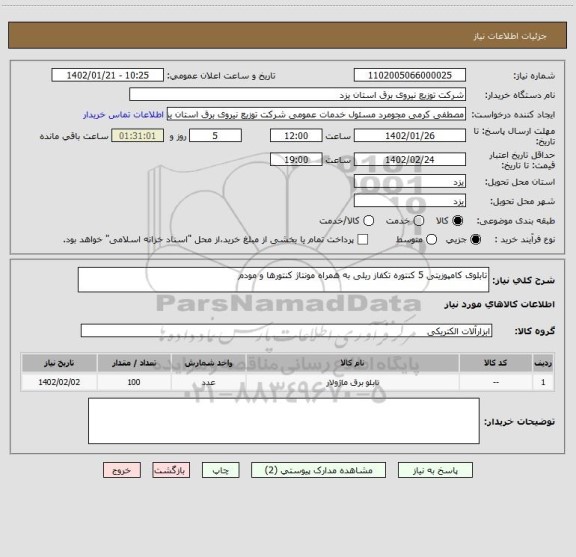Select the متوسط purchase type radio
The width and height of the screenshot is (576, 557).
point(431,240)
